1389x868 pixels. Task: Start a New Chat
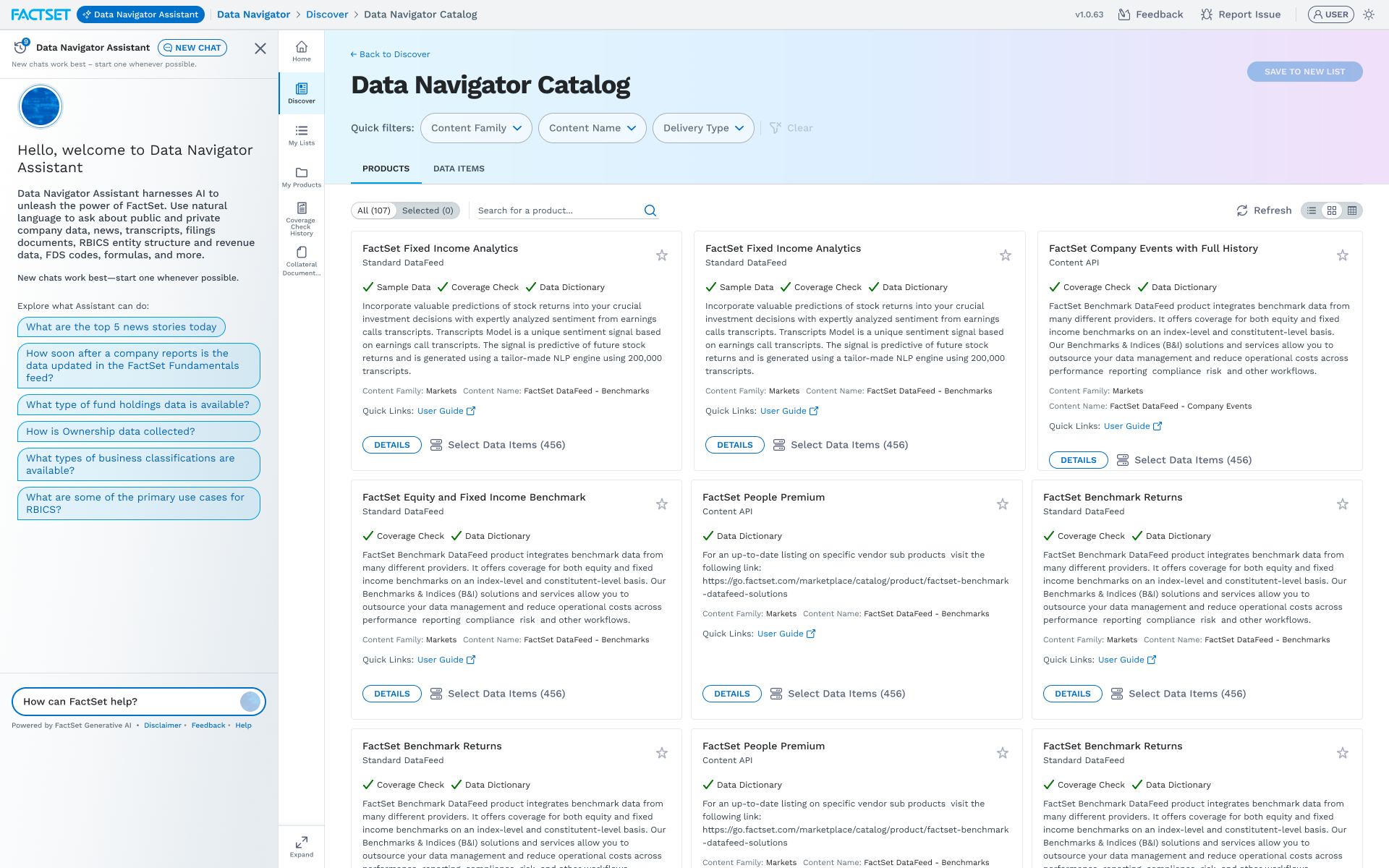[192, 48]
